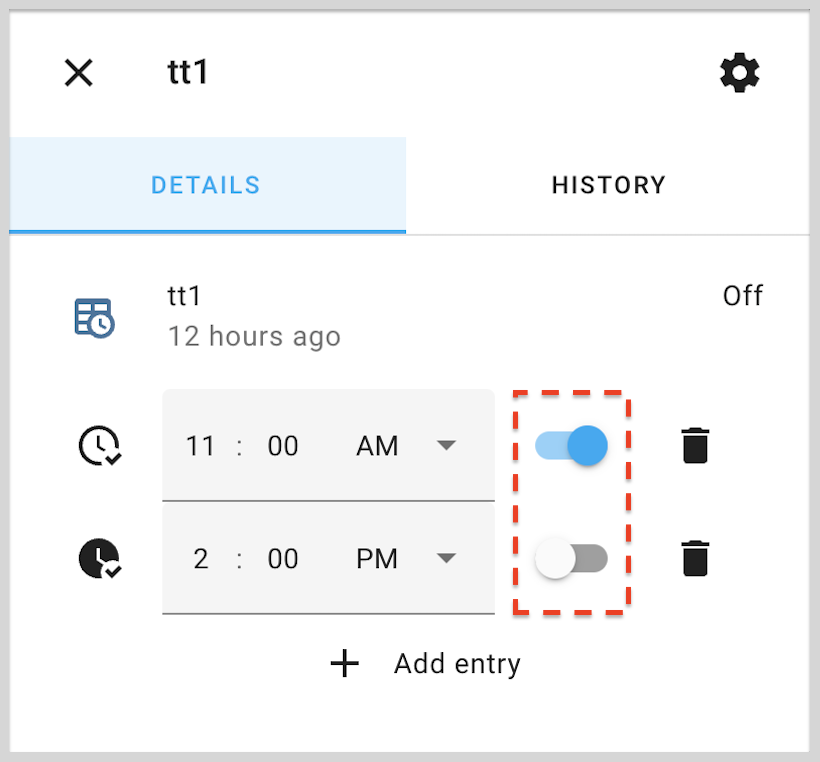This screenshot has width=820, height=762.
Task: Open the AM/PM dropdown for 2:00
Action: pos(446,559)
